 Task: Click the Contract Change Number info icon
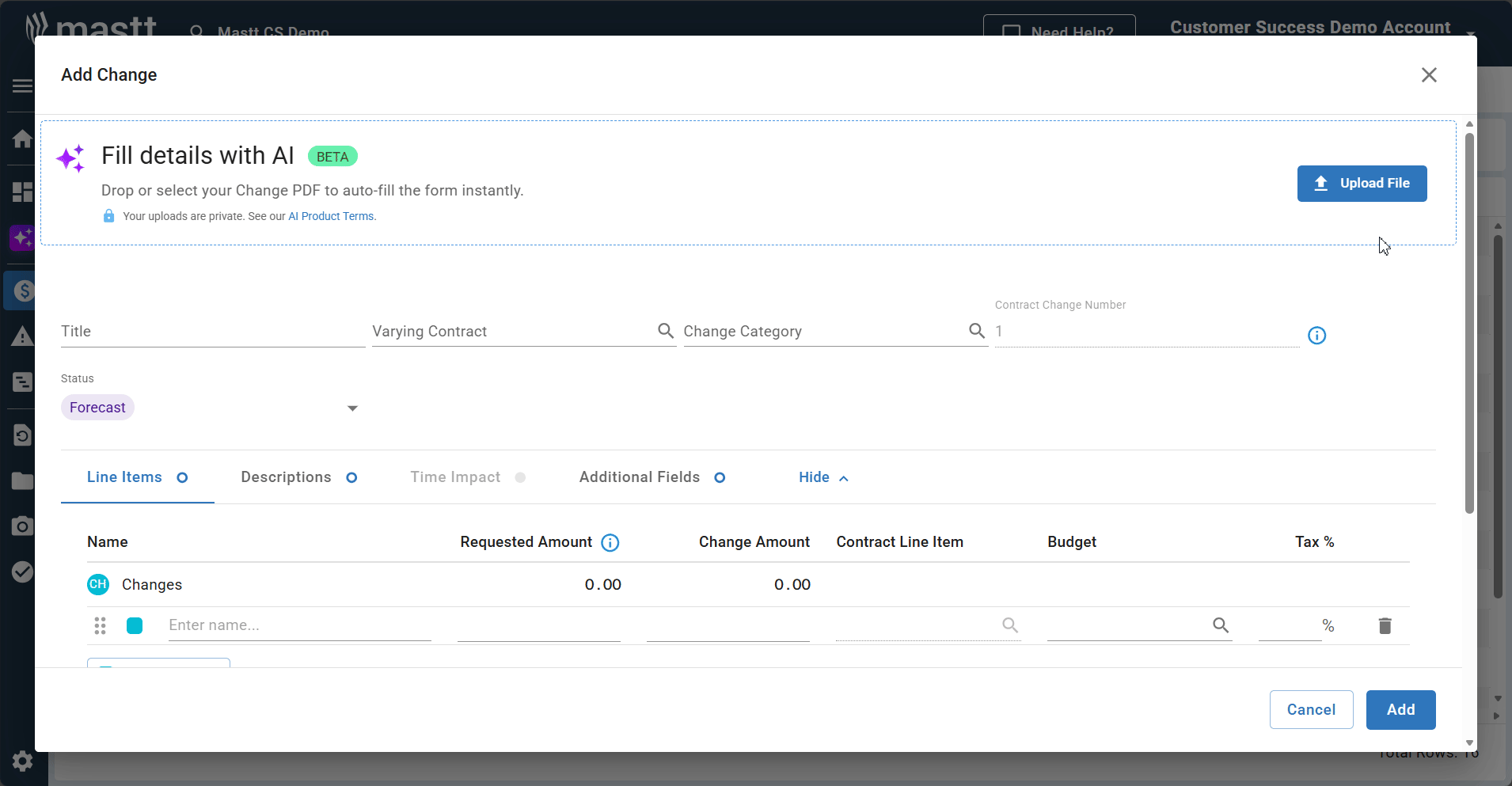(1316, 336)
